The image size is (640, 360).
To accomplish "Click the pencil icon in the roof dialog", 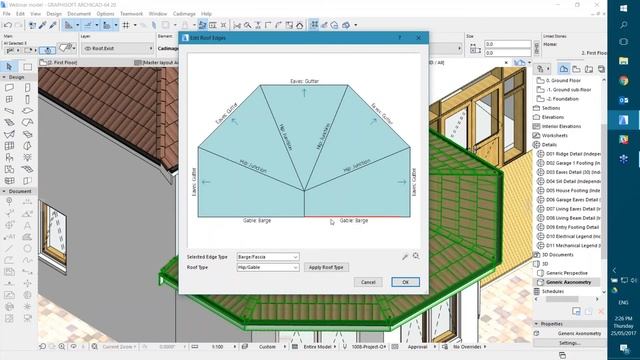I will (405, 257).
